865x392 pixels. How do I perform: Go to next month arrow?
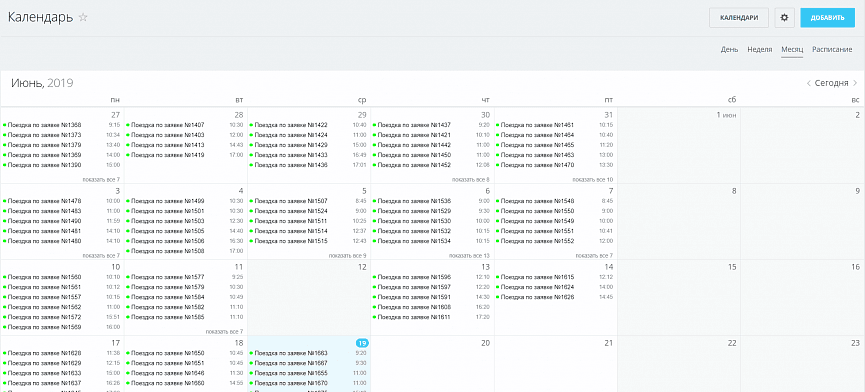coord(855,83)
